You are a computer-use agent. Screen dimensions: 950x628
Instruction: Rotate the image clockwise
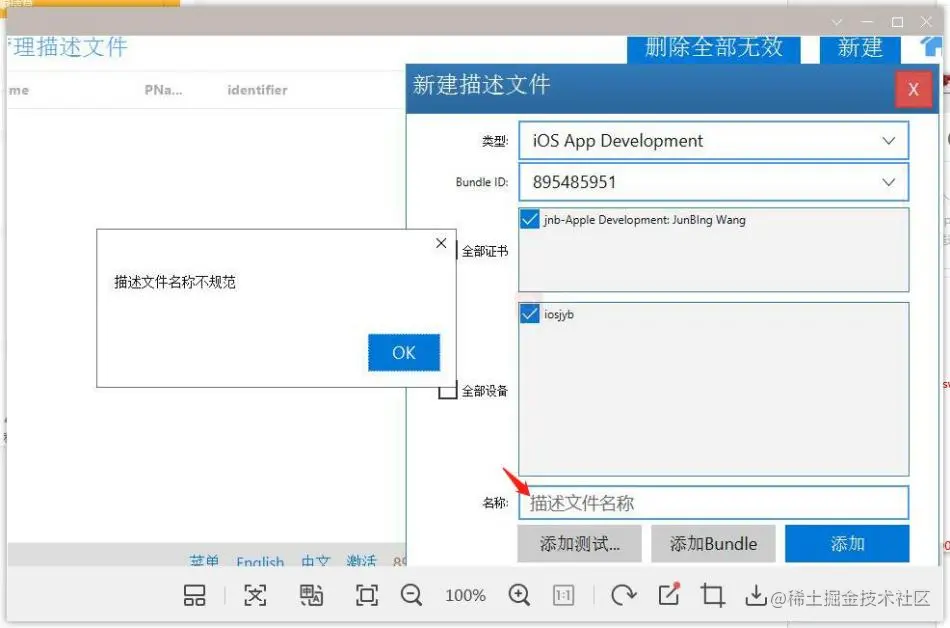(623, 595)
